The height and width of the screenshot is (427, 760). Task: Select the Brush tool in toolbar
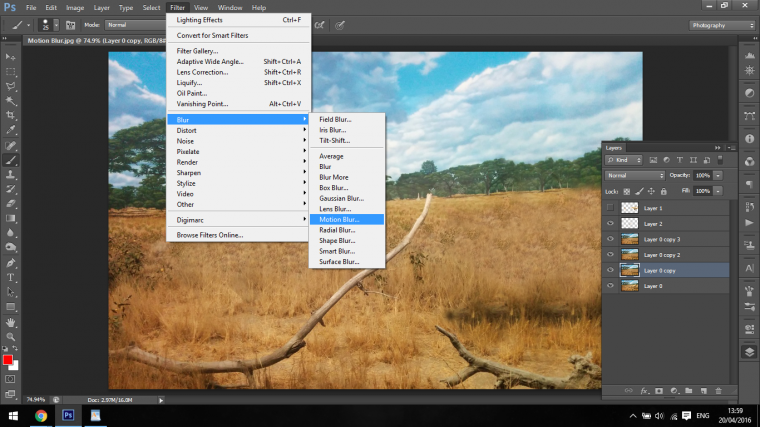point(10,160)
